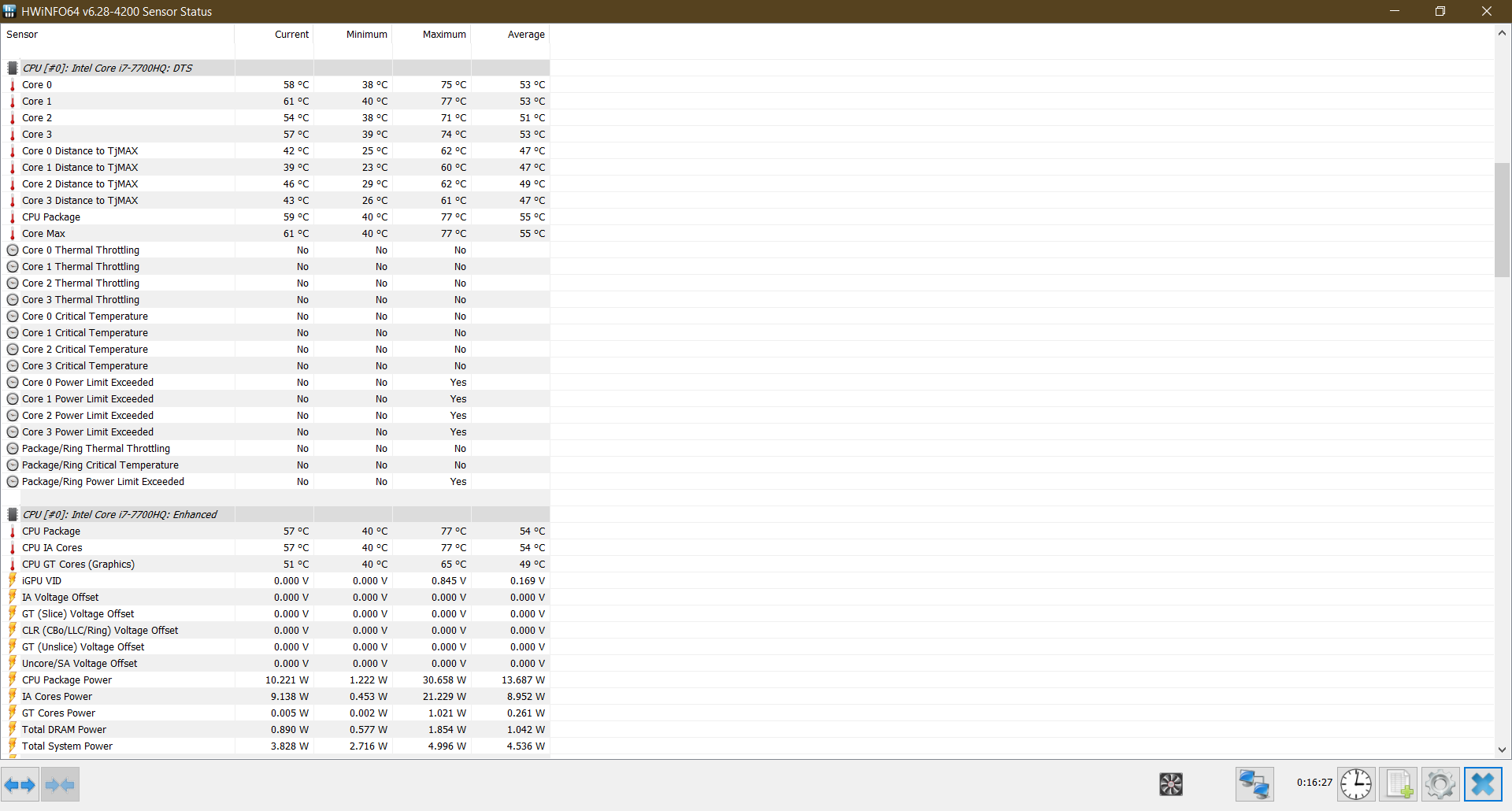The width and height of the screenshot is (1512, 811).
Task: Click the Core Max thermometer icon
Action: (x=13, y=234)
